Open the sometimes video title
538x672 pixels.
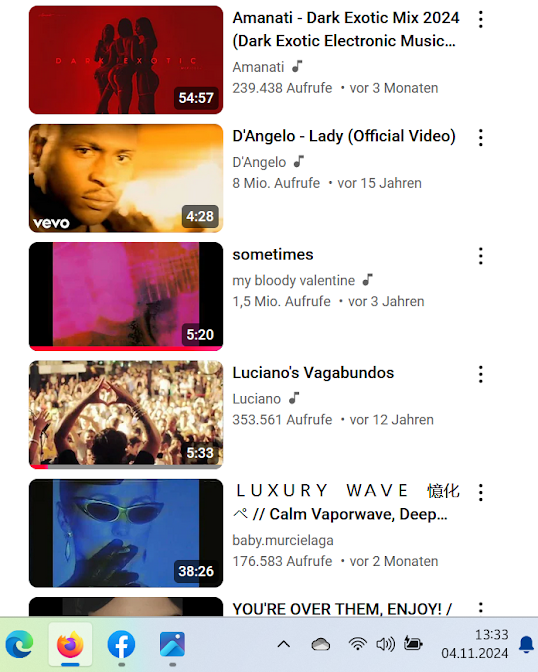(x=273, y=255)
